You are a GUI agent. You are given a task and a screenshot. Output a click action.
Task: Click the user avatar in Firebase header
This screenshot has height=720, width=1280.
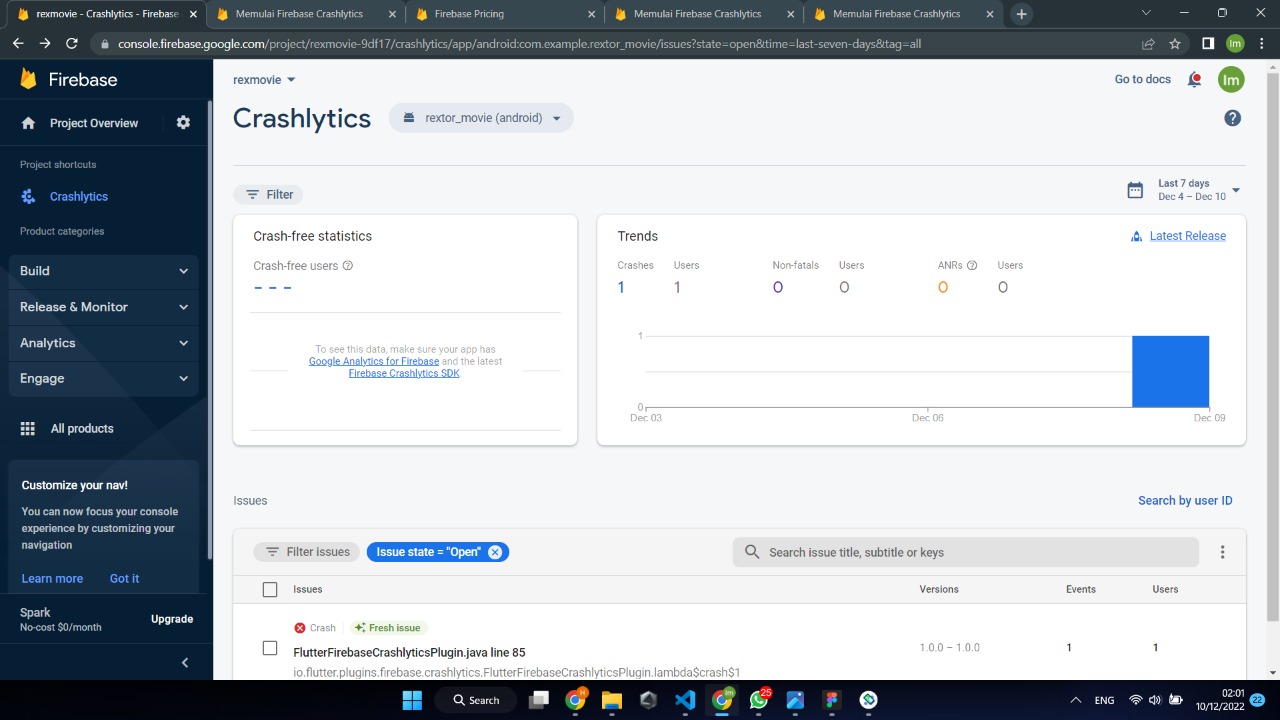pyautogui.click(x=1231, y=80)
